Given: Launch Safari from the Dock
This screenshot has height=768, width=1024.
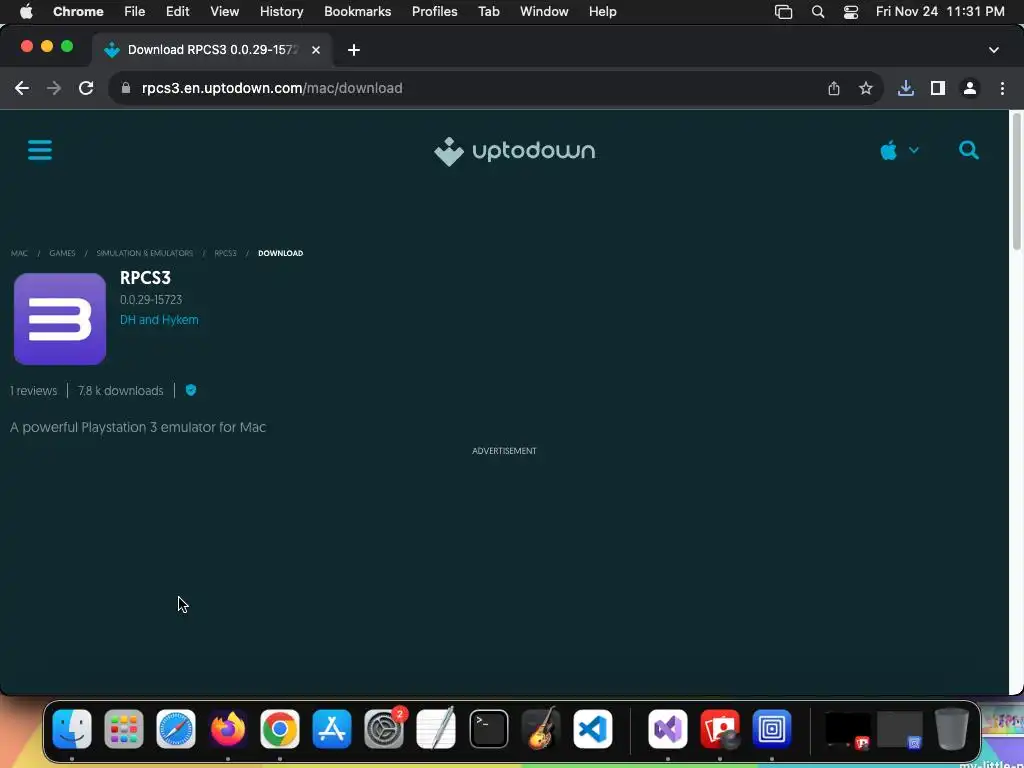Looking at the screenshot, I should (x=176, y=729).
